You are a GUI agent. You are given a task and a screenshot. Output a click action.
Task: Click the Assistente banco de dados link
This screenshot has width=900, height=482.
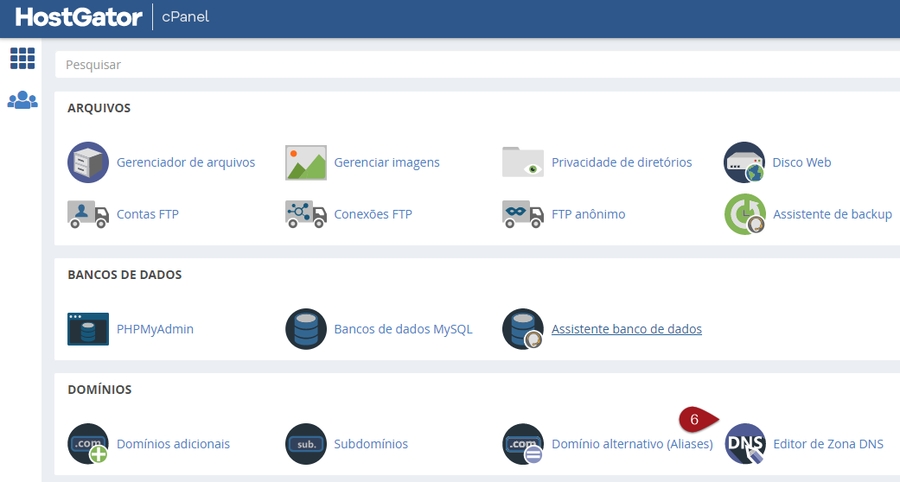[626, 329]
